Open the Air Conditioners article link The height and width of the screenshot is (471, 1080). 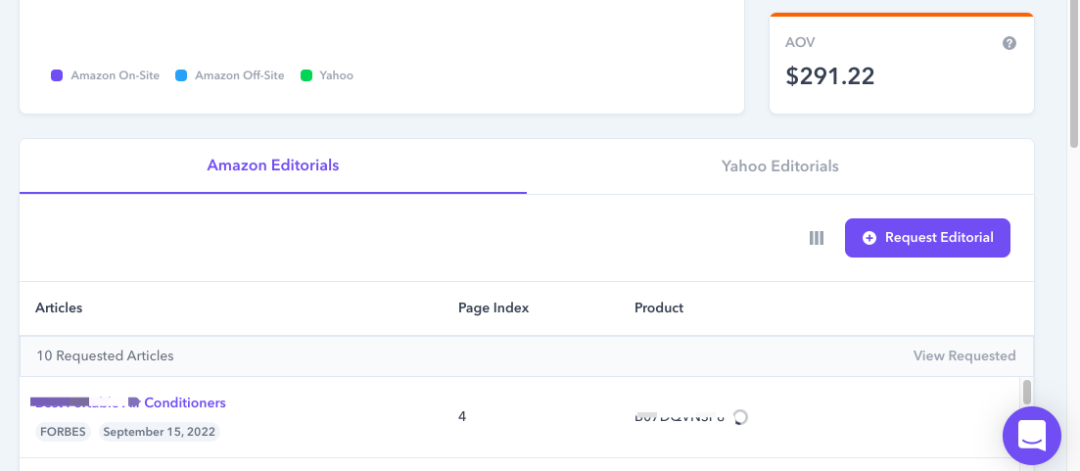[x=130, y=402]
